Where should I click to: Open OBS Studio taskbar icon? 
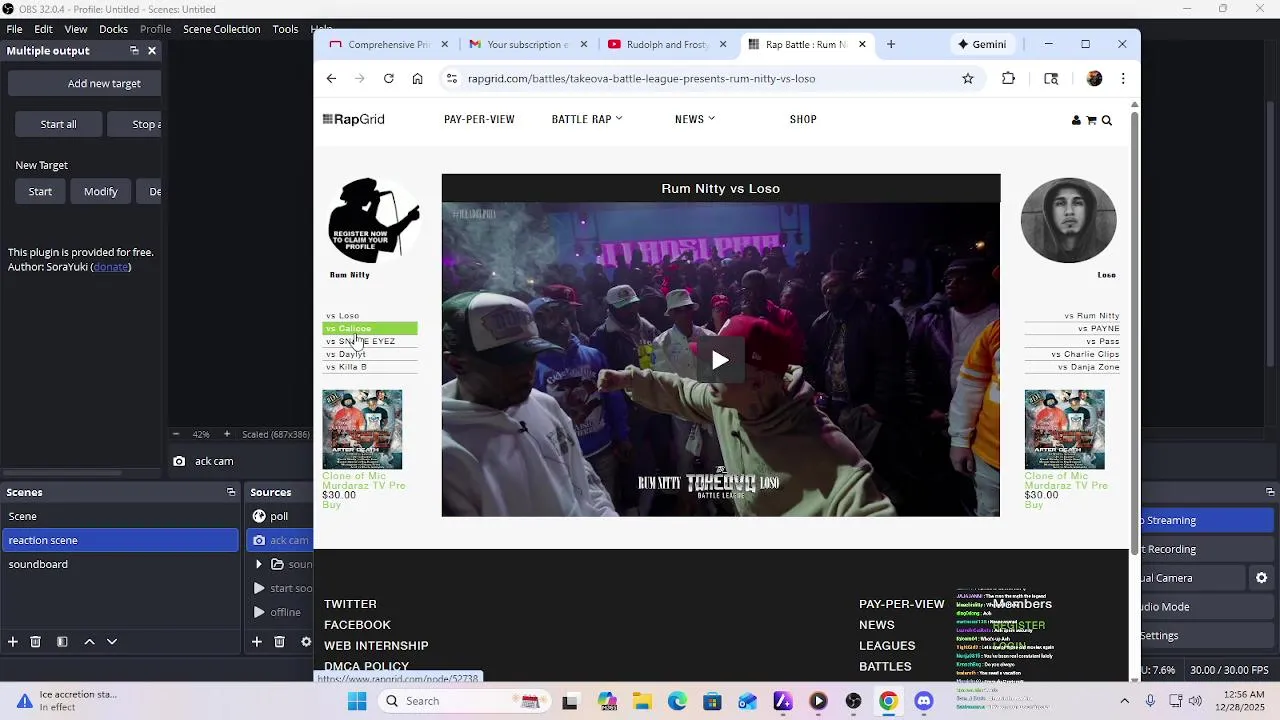[x=853, y=701]
